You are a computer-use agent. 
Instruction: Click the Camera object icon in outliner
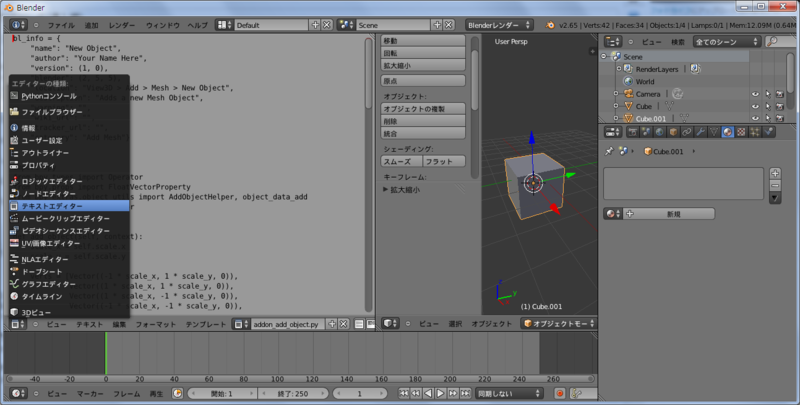[x=629, y=94]
